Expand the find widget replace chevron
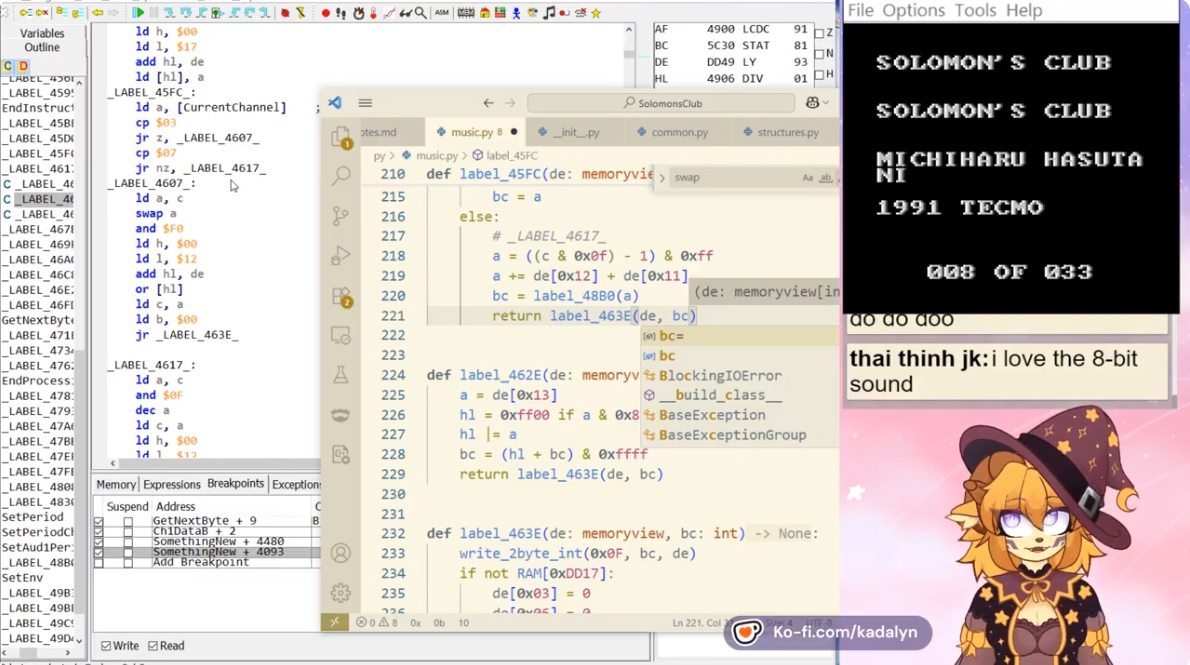This screenshot has height=665, width=1190. [x=662, y=178]
